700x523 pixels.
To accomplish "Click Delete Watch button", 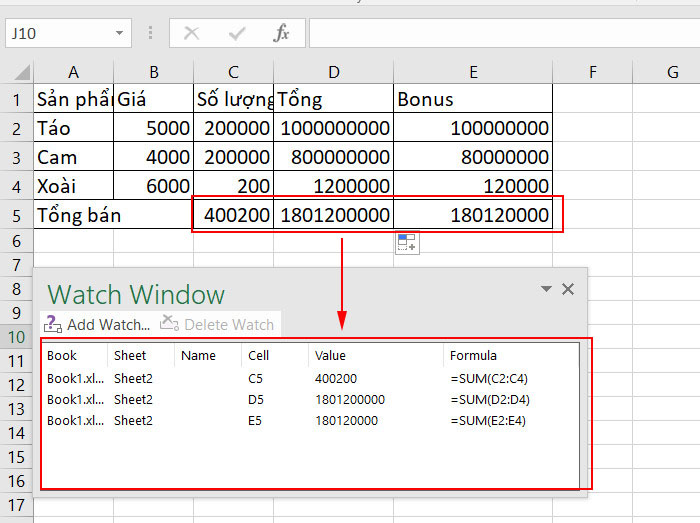I will click(217, 324).
